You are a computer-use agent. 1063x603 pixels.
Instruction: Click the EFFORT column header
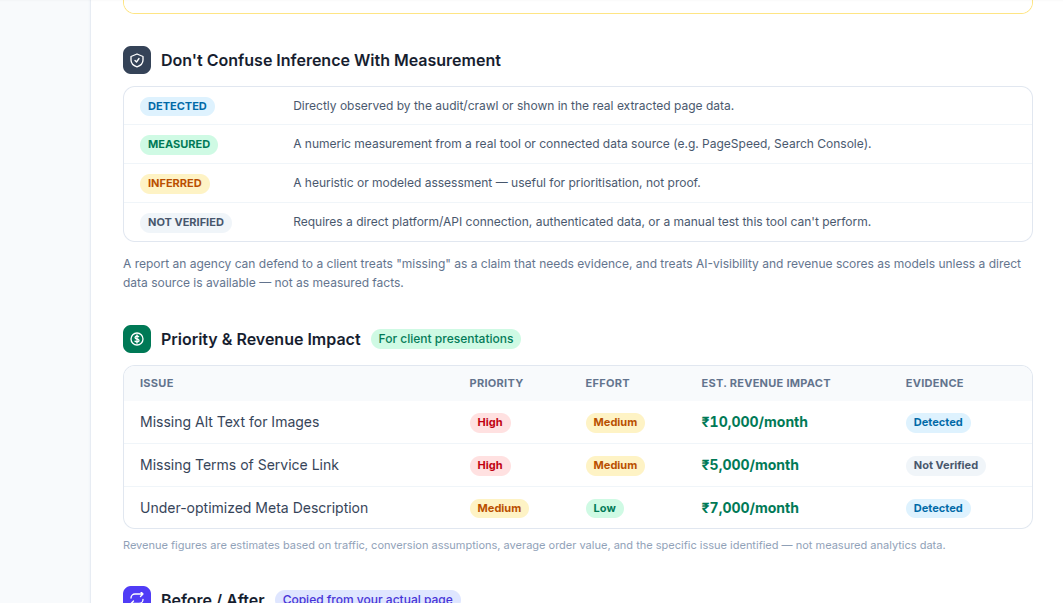pyautogui.click(x=607, y=383)
